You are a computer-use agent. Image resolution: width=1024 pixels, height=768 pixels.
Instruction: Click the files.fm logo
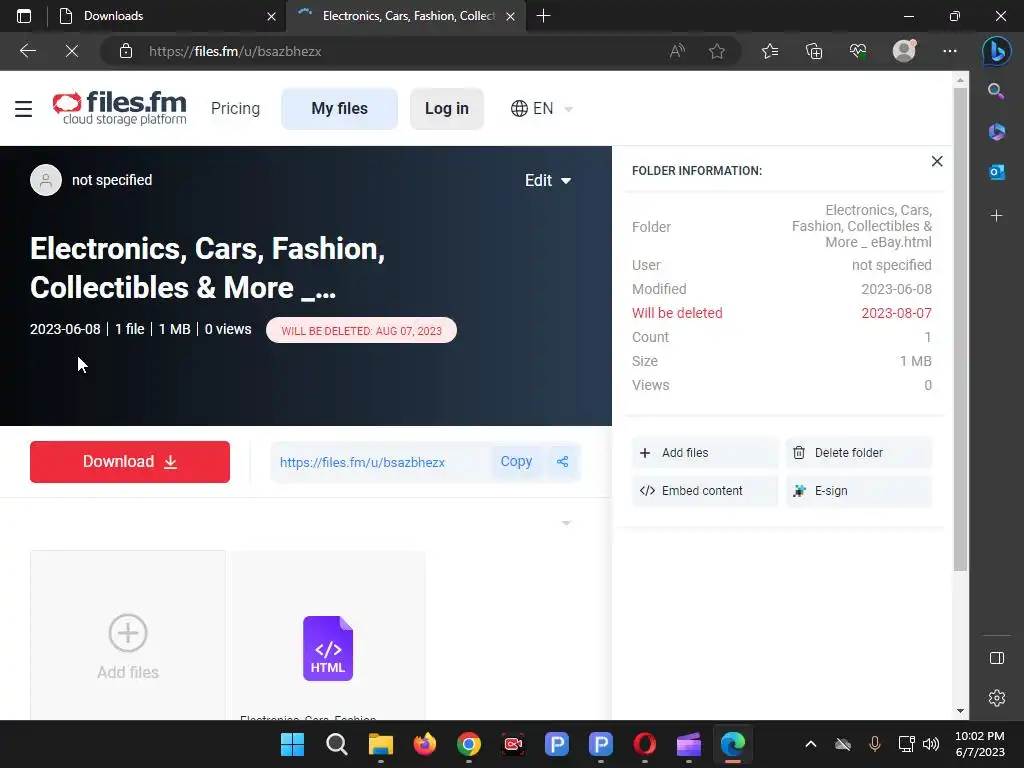(120, 108)
